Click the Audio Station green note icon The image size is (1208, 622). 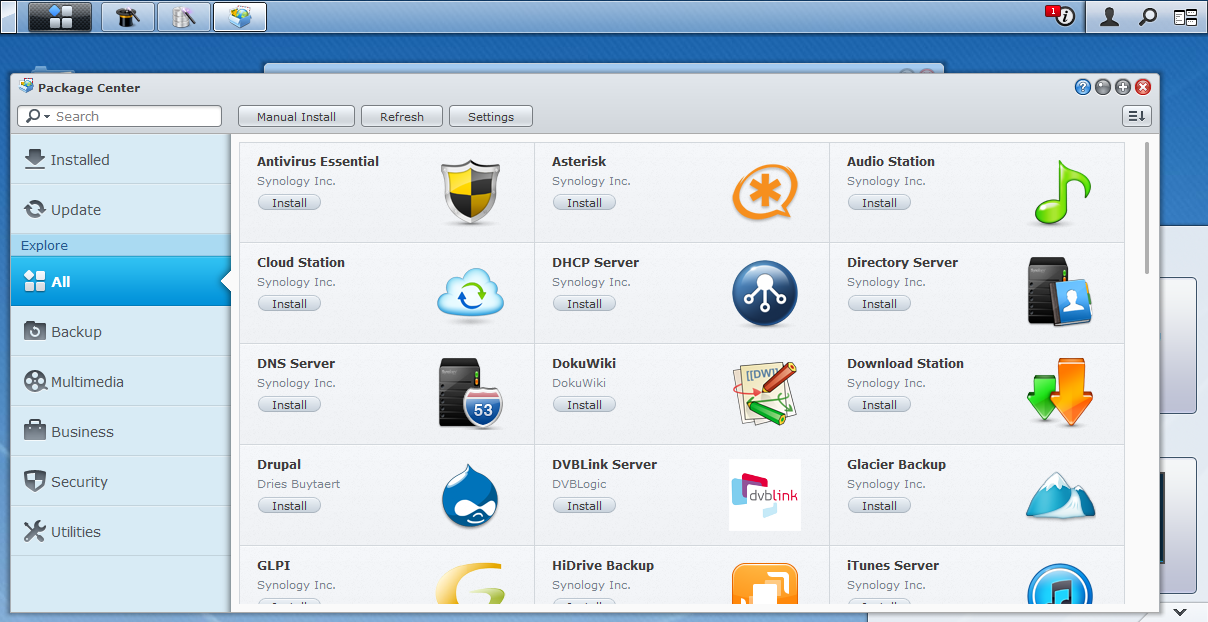tap(1060, 192)
